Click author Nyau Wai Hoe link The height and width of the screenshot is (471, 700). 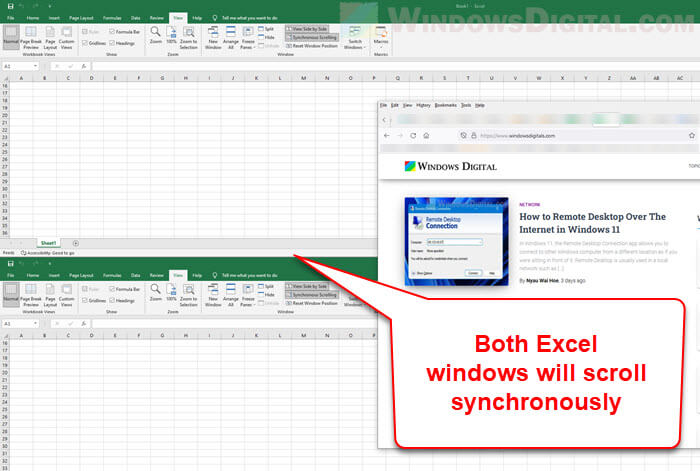tap(542, 280)
